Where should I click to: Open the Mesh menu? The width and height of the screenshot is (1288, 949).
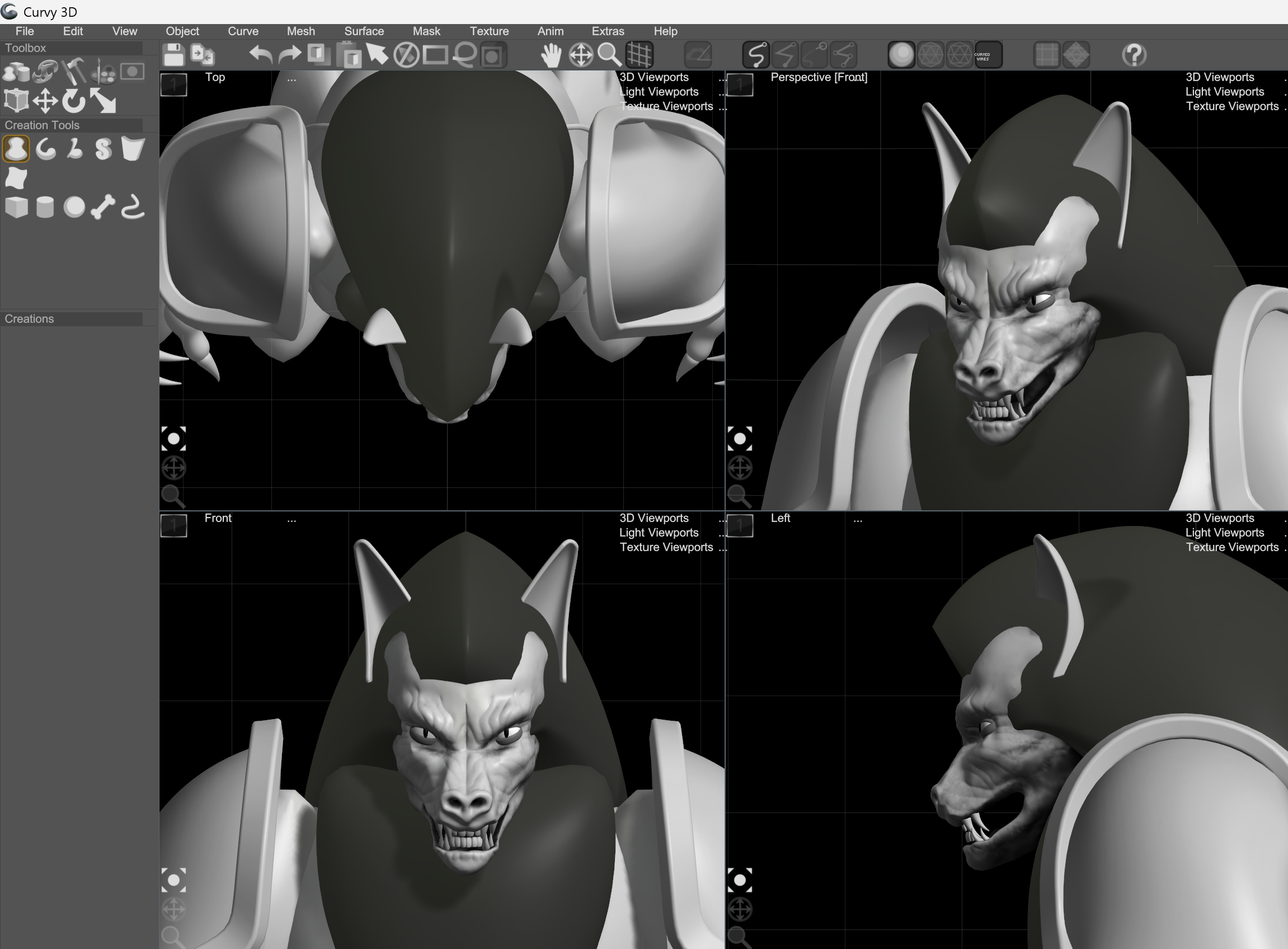click(x=301, y=31)
